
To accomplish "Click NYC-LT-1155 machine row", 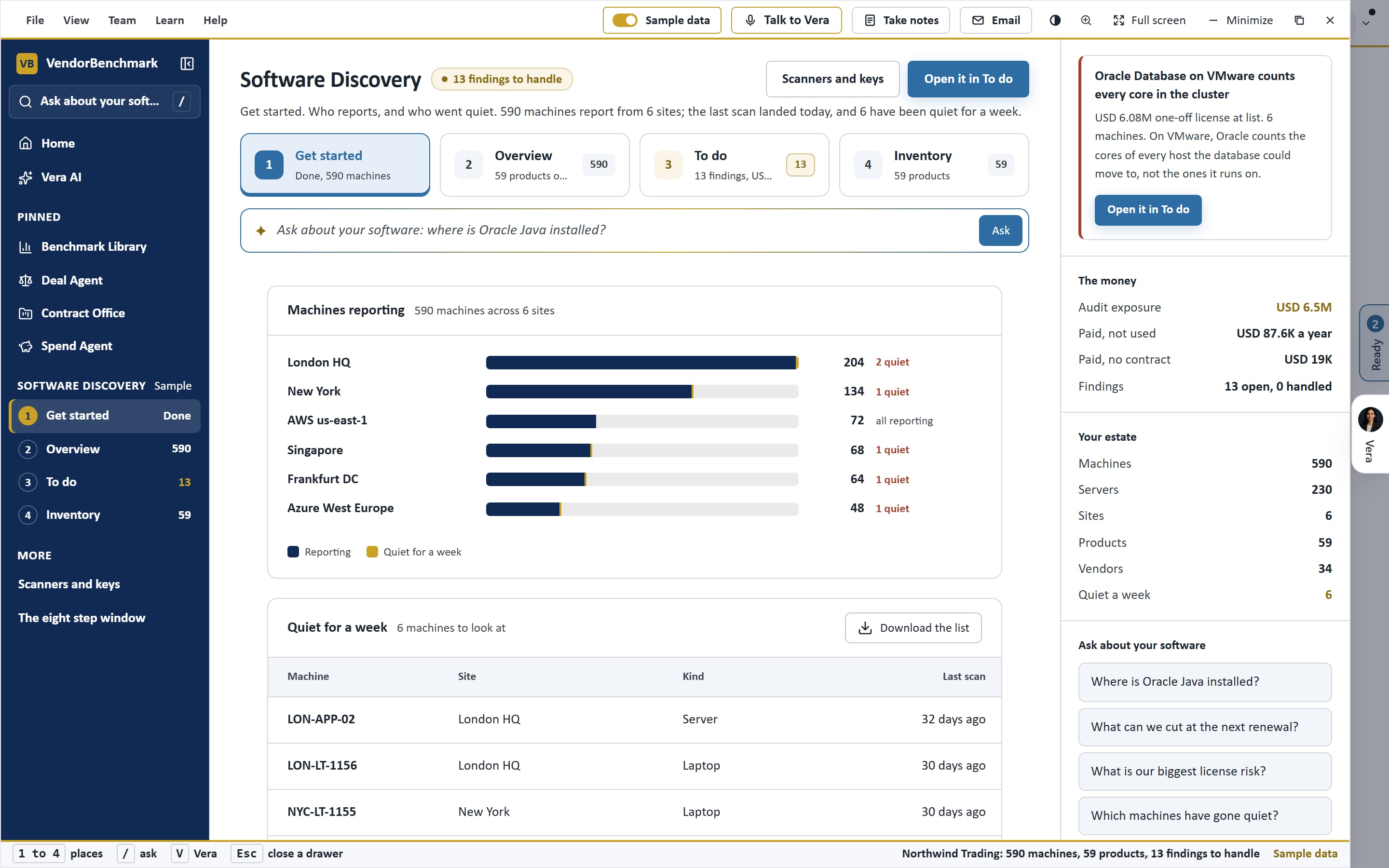I will 634,813.
